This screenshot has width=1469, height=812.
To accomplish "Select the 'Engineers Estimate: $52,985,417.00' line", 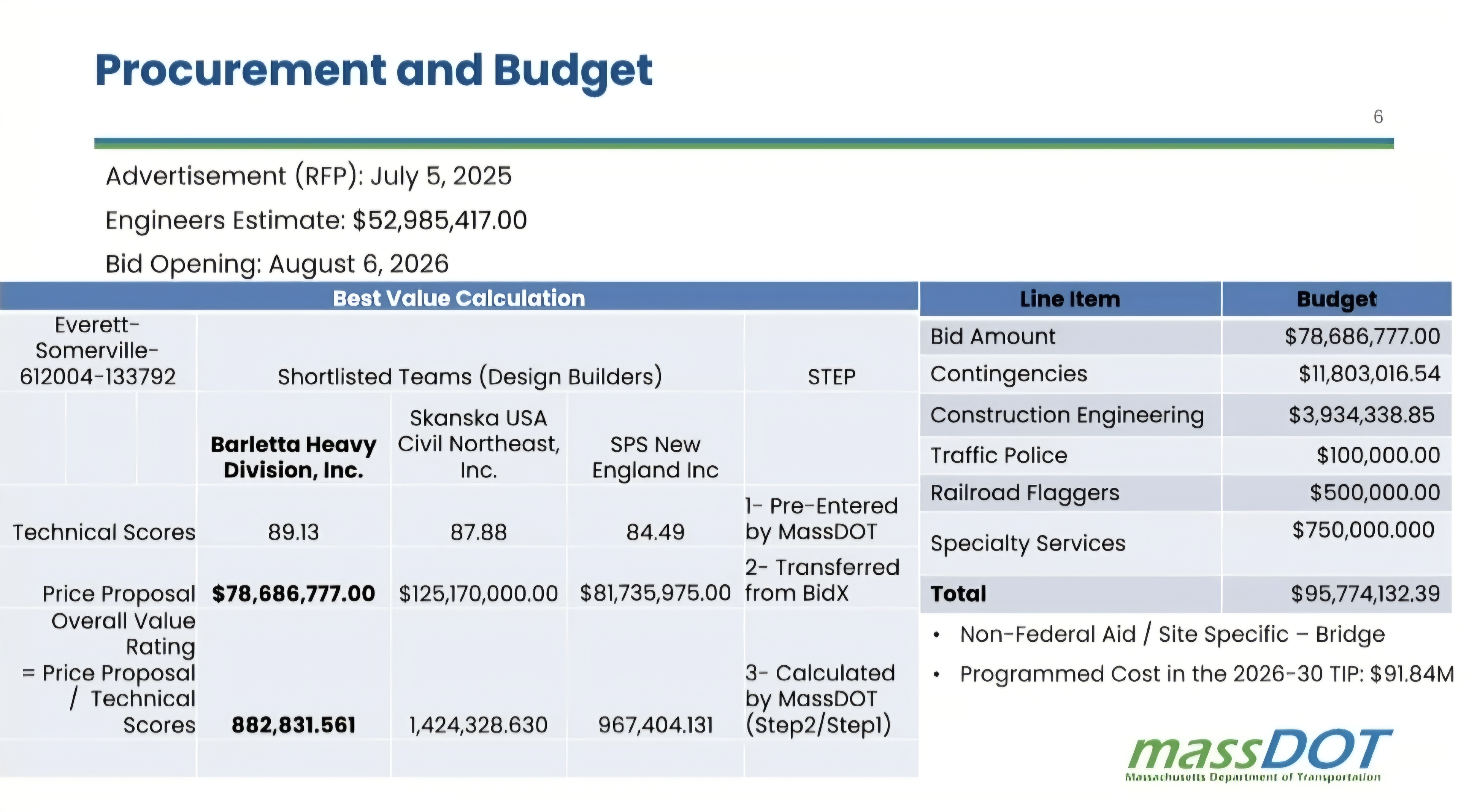I will pyautogui.click(x=316, y=220).
